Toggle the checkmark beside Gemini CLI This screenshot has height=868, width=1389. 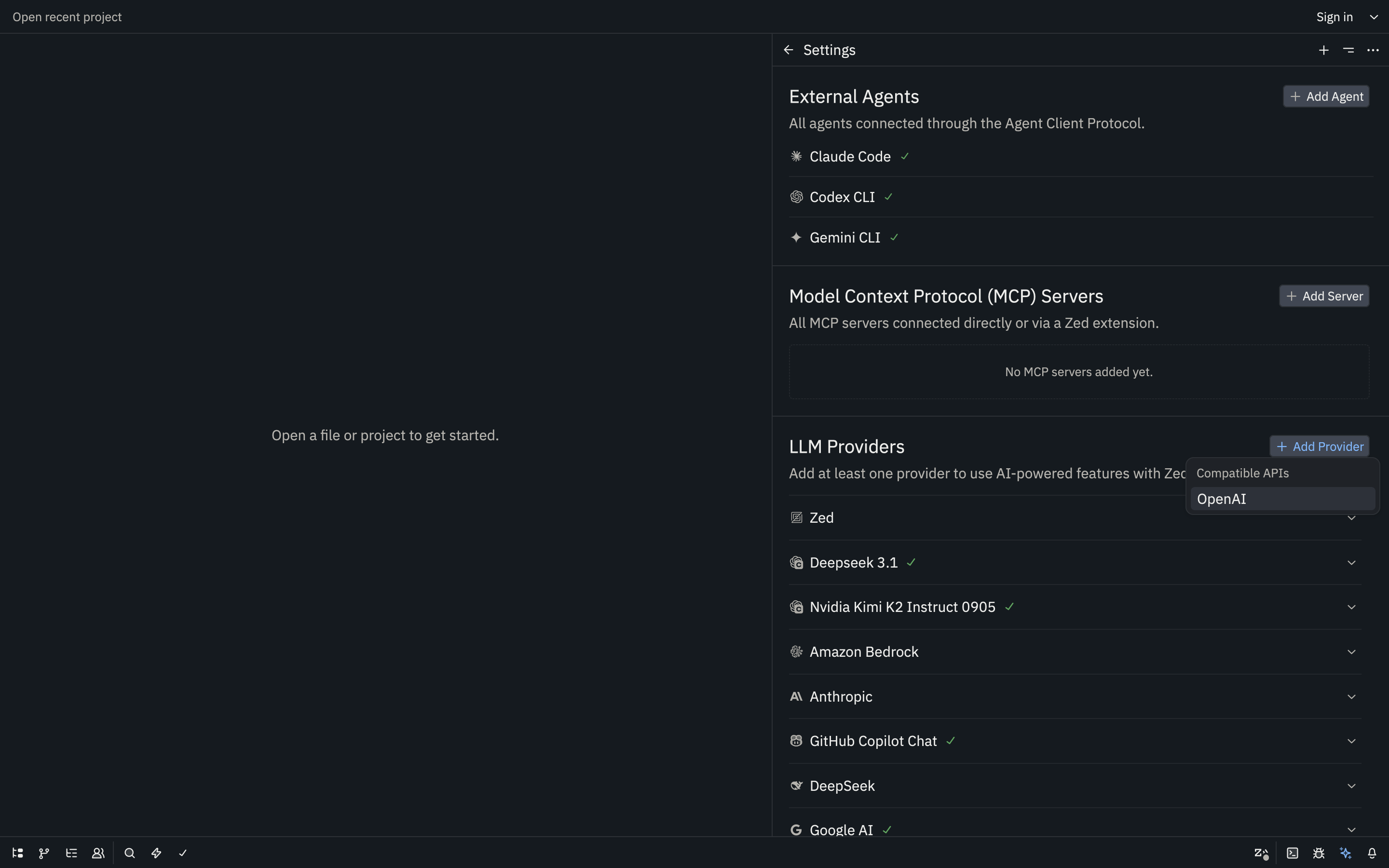point(894,237)
